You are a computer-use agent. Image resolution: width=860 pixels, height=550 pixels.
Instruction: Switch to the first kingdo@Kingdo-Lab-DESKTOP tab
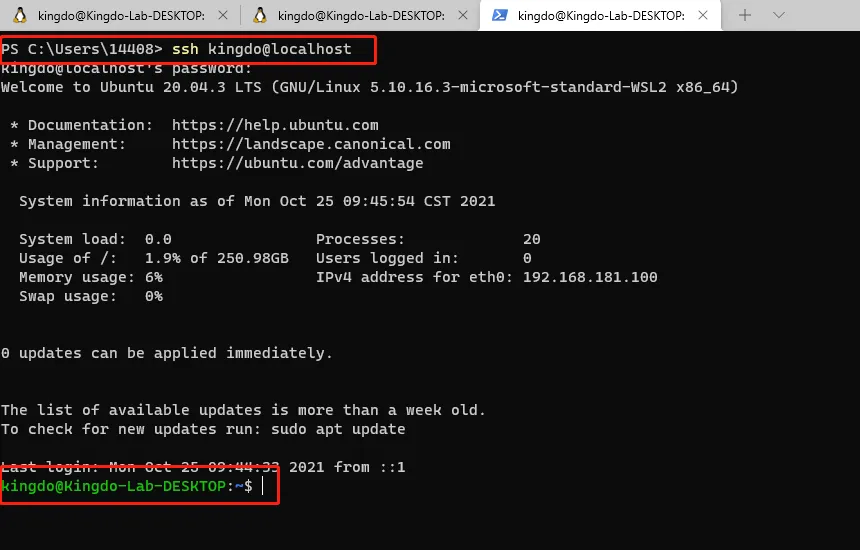(120, 15)
